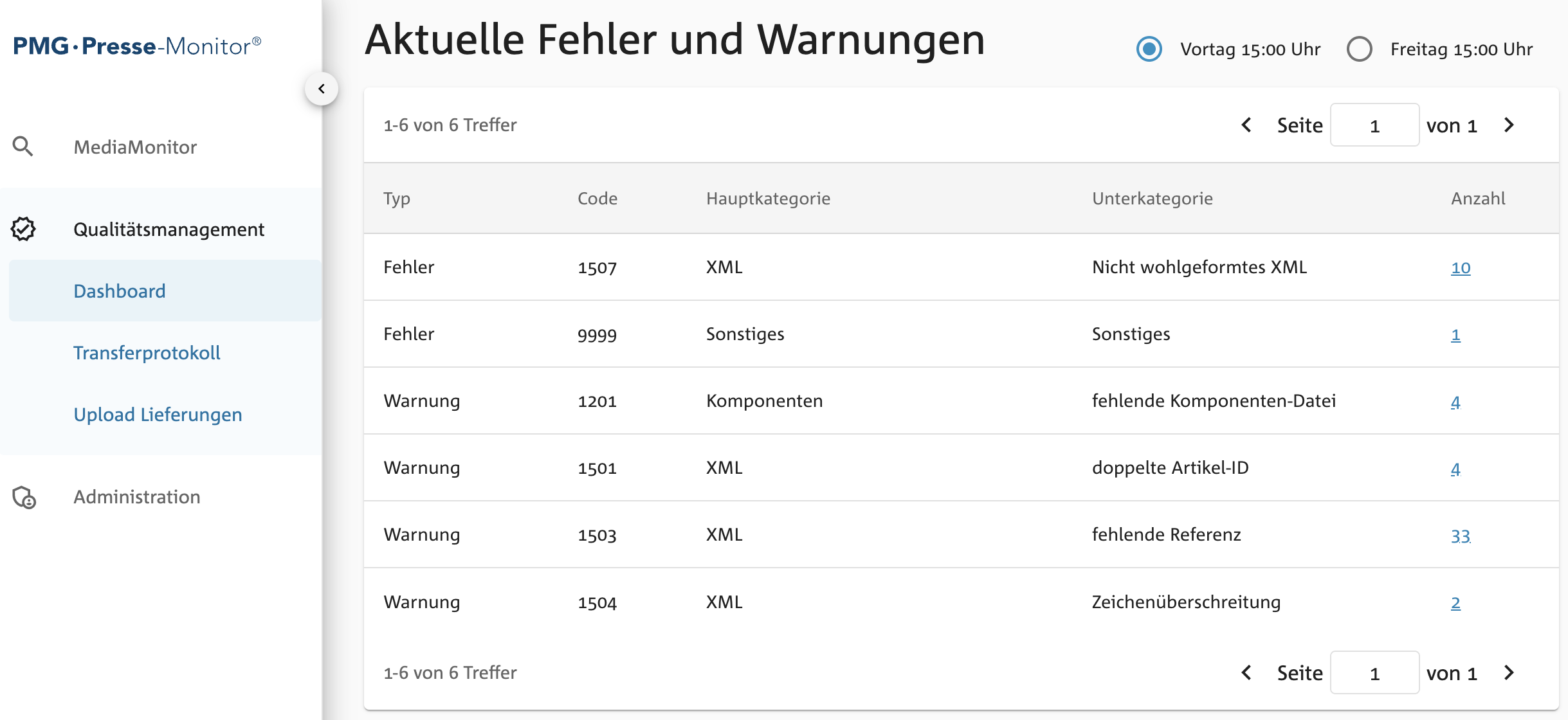This screenshot has width=1568, height=720.
Task: Select the Vortag 15:00 Uhr radio button
Action: [x=1149, y=49]
